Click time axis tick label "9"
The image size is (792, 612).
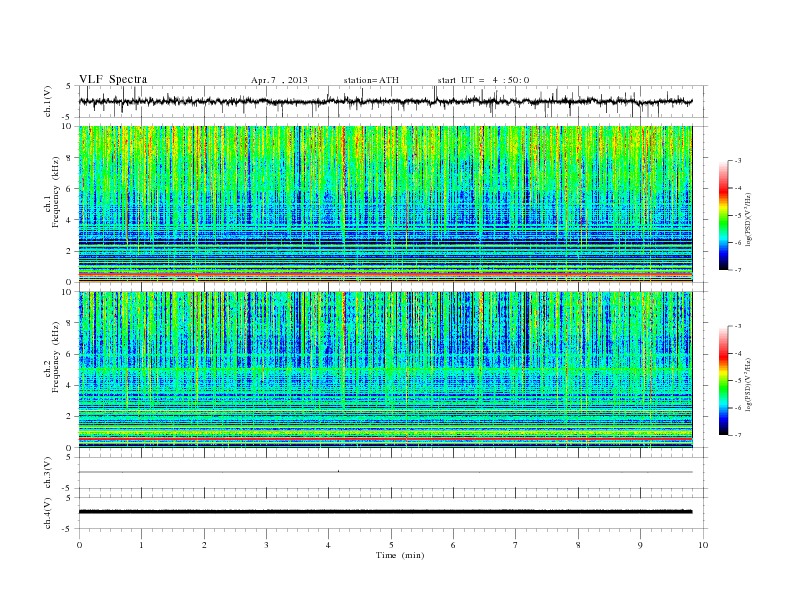[640, 545]
